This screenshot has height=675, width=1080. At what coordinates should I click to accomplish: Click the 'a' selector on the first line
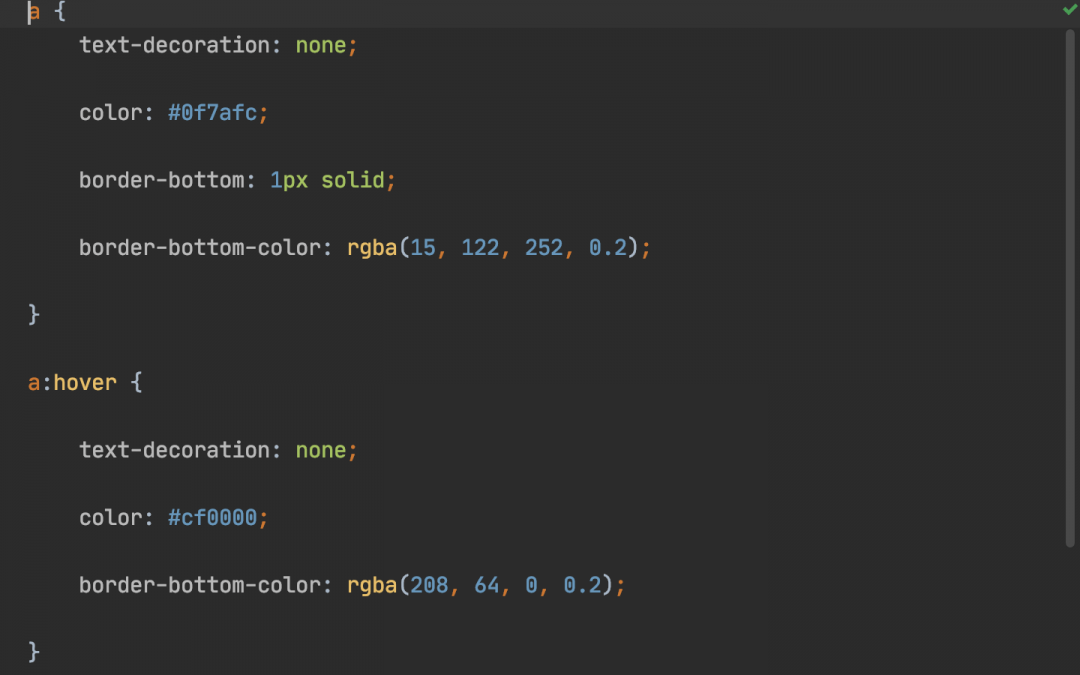(34, 13)
